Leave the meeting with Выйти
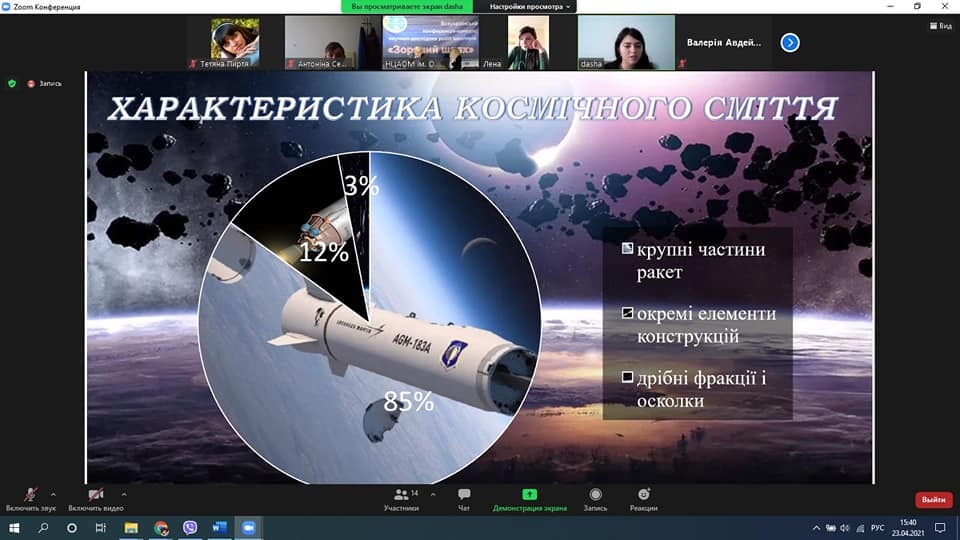Image resolution: width=960 pixels, height=540 pixels. 933,500
